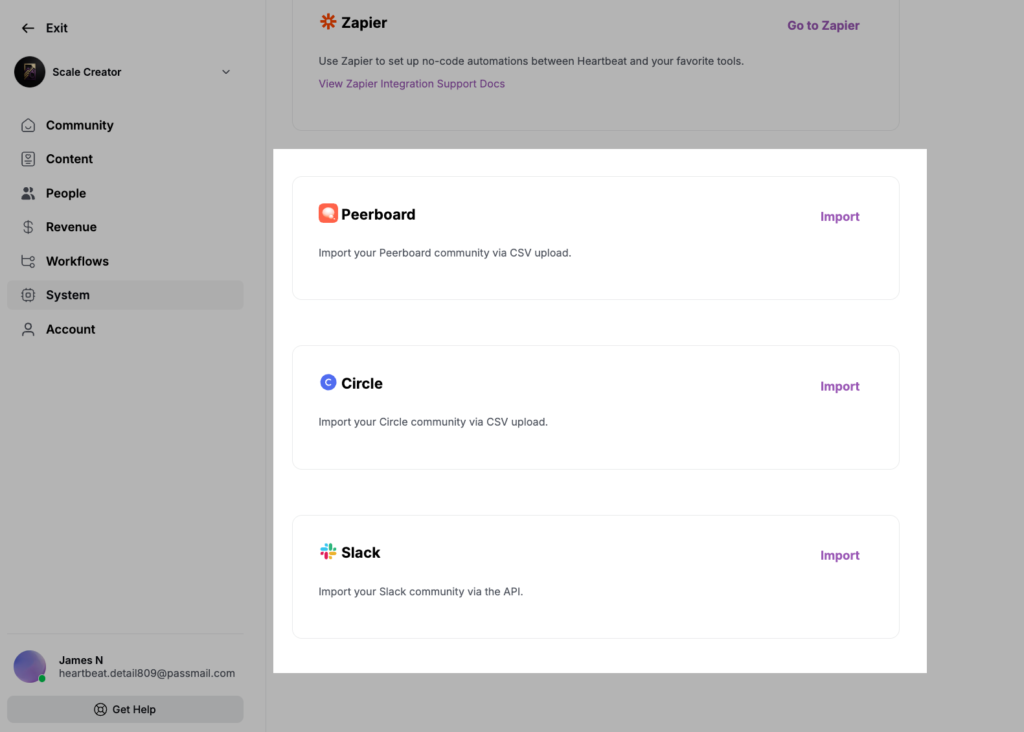Click the System gear icon
The width and height of the screenshot is (1024, 732).
[x=28, y=295]
